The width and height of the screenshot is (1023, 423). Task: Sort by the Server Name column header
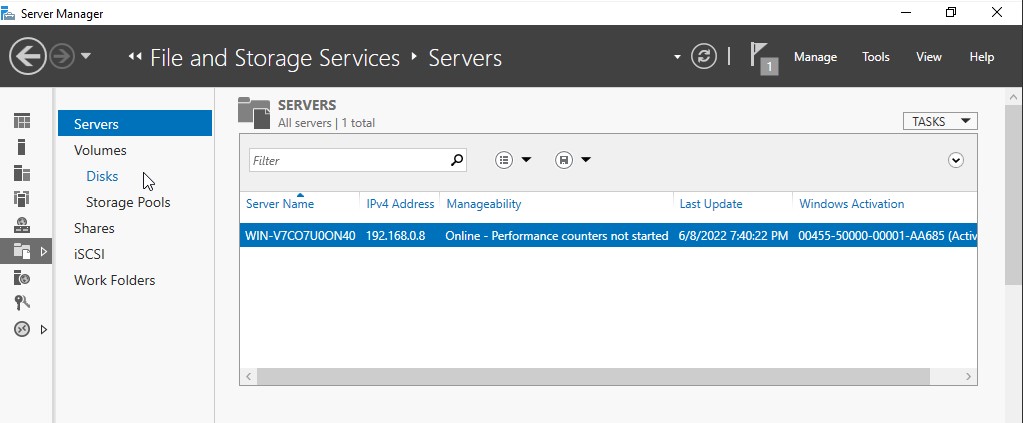tap(280, 204)
